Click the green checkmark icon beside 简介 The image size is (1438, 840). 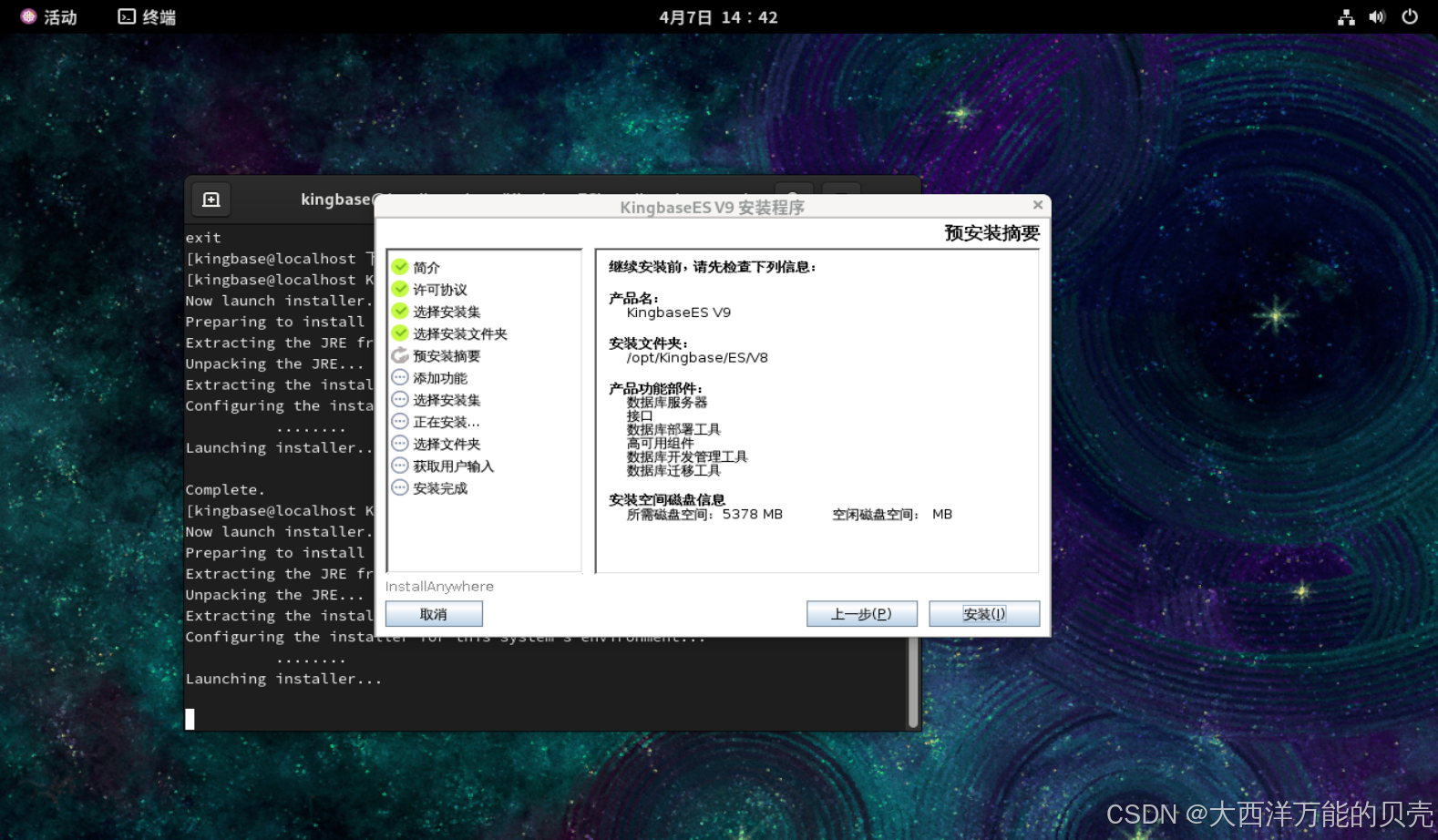[400, 267]
